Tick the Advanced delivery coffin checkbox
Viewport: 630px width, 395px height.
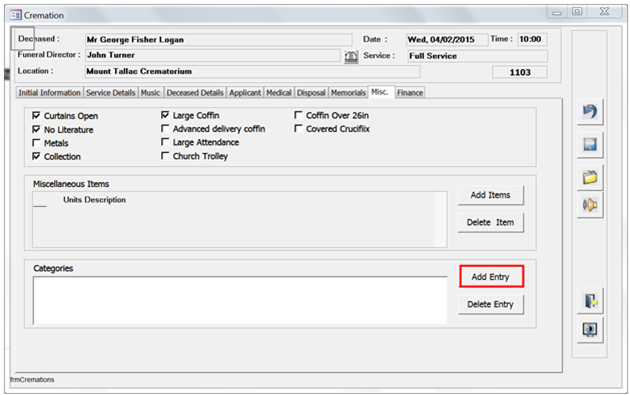click(x=165, y=129)
